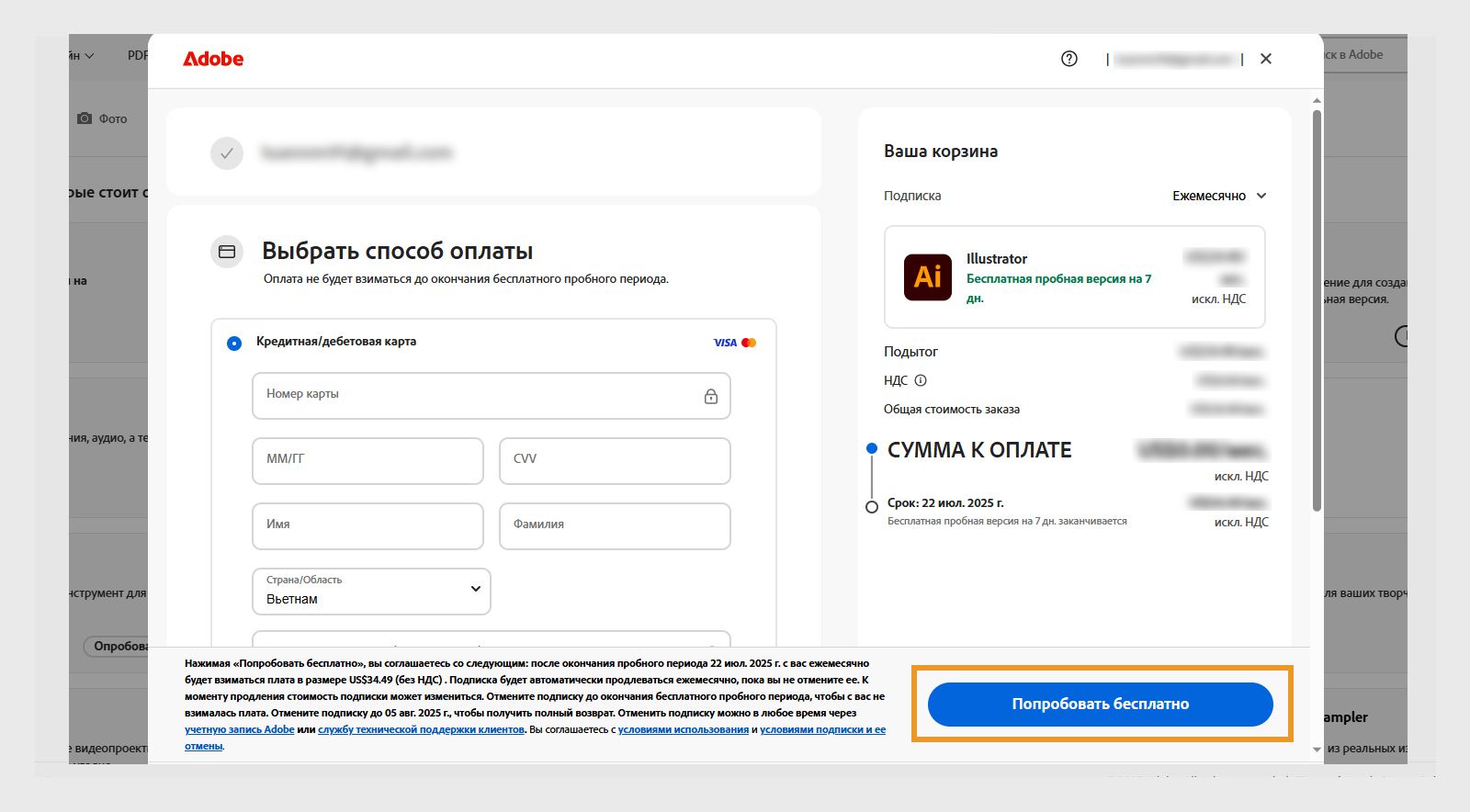Click the Бесплатная пробная версия на 7 дн. text

1058,288
